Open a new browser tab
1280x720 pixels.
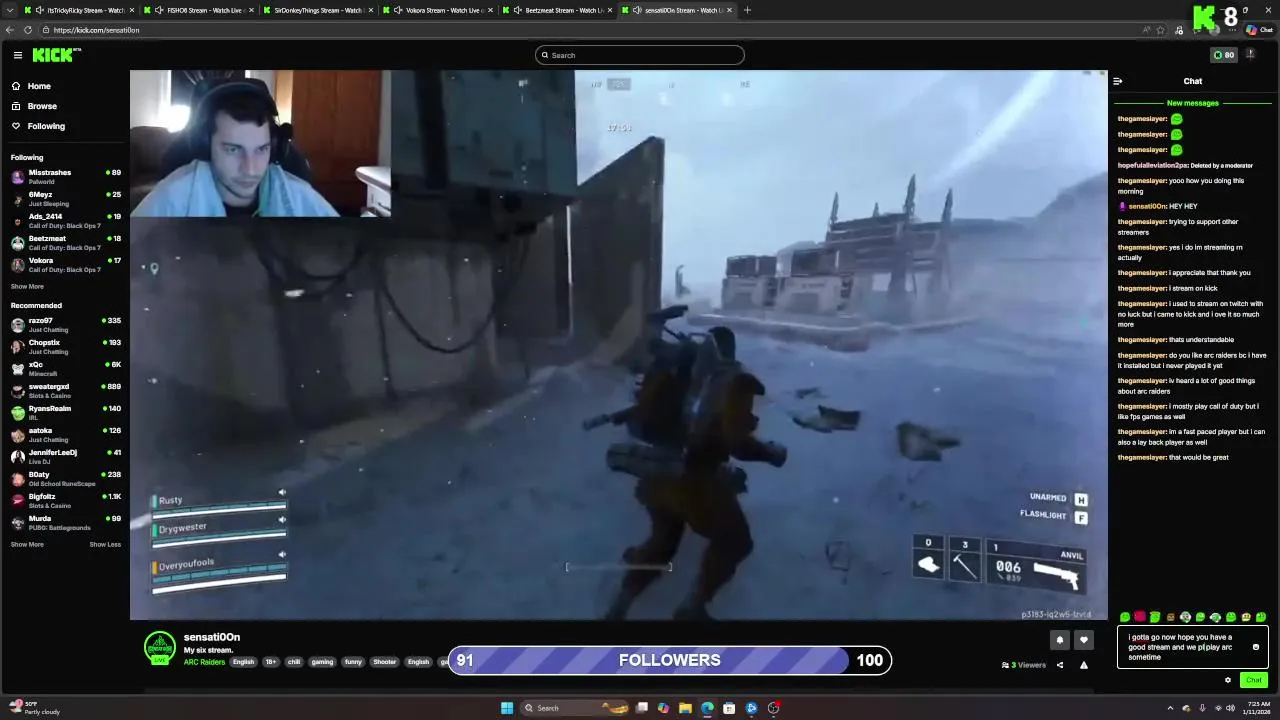tap(747, 10)
